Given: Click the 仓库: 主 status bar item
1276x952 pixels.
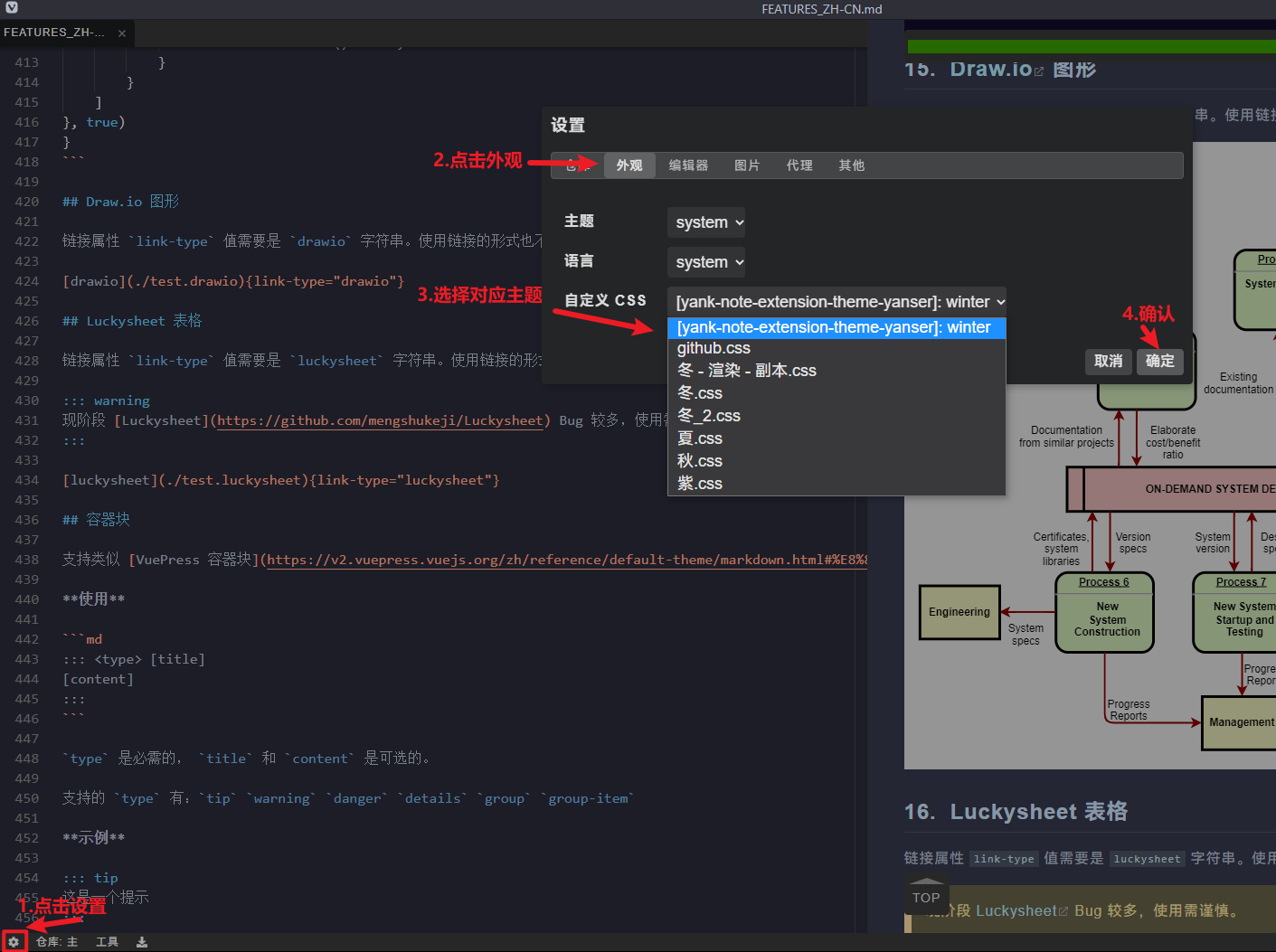Looking at the screenshot, I should tap(57, 942).
